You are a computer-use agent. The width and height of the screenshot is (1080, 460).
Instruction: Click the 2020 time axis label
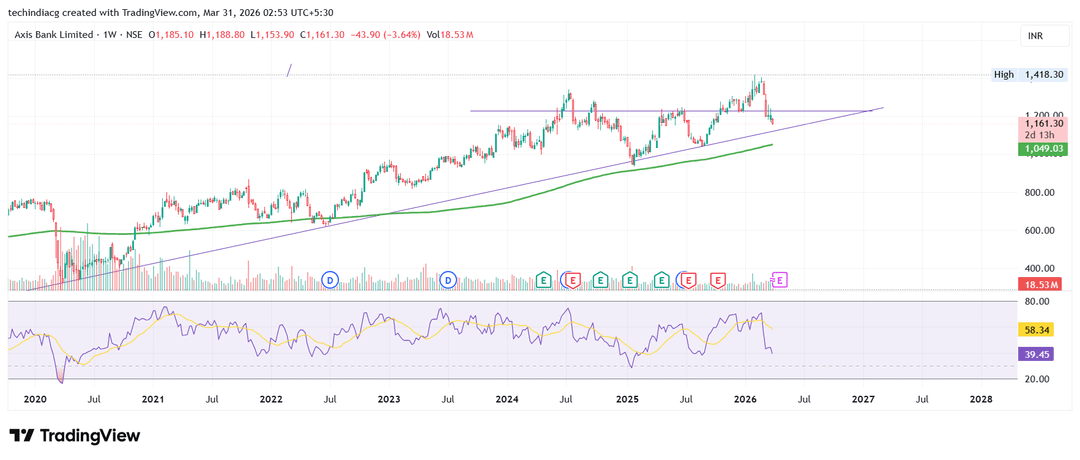34,399
